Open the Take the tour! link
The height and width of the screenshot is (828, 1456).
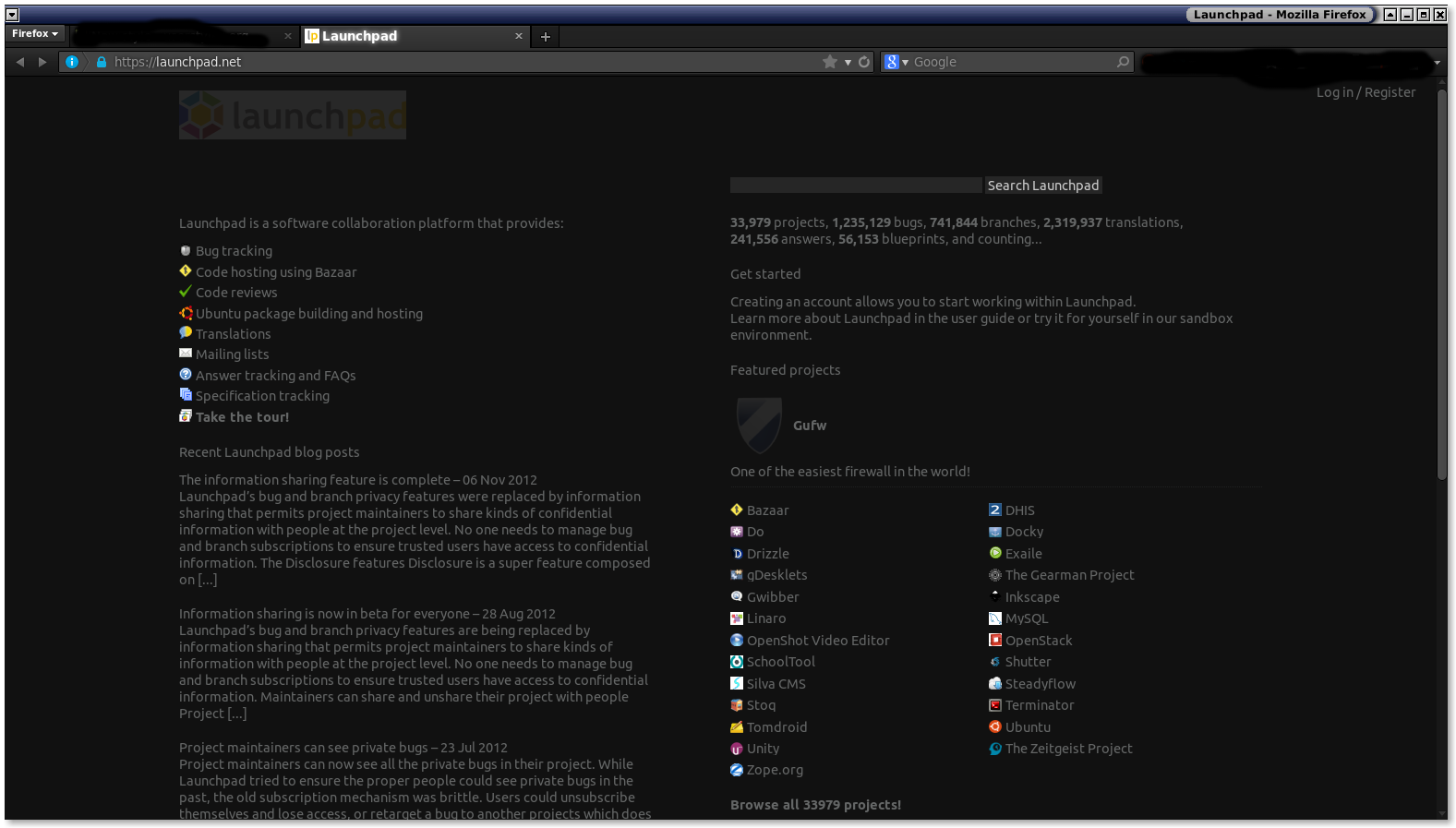coord(242,417)
